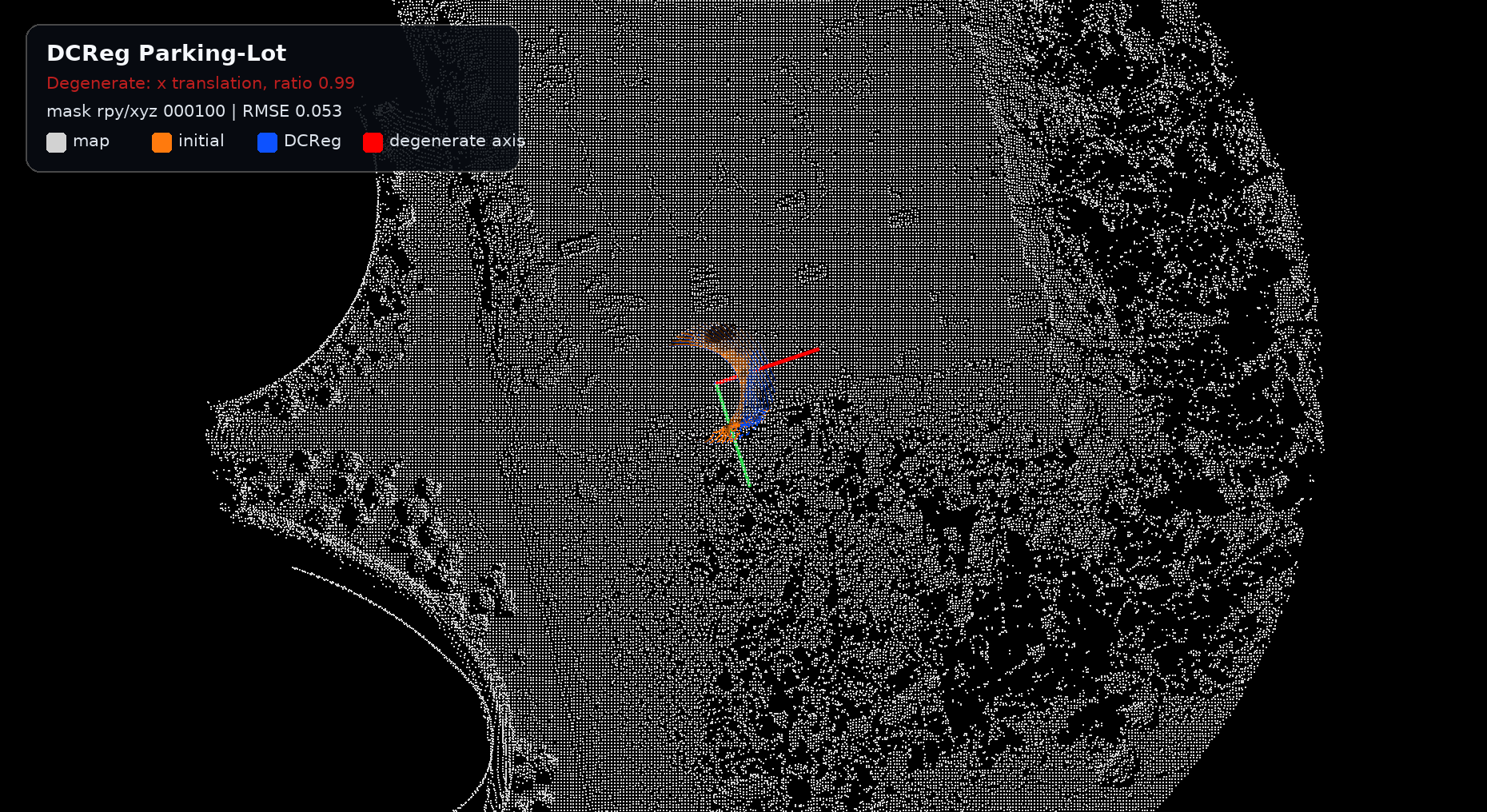1487x812 pixels.
Task: Click the "Degenerate: x translation, ratio 0.99" line
Action: 201,83
